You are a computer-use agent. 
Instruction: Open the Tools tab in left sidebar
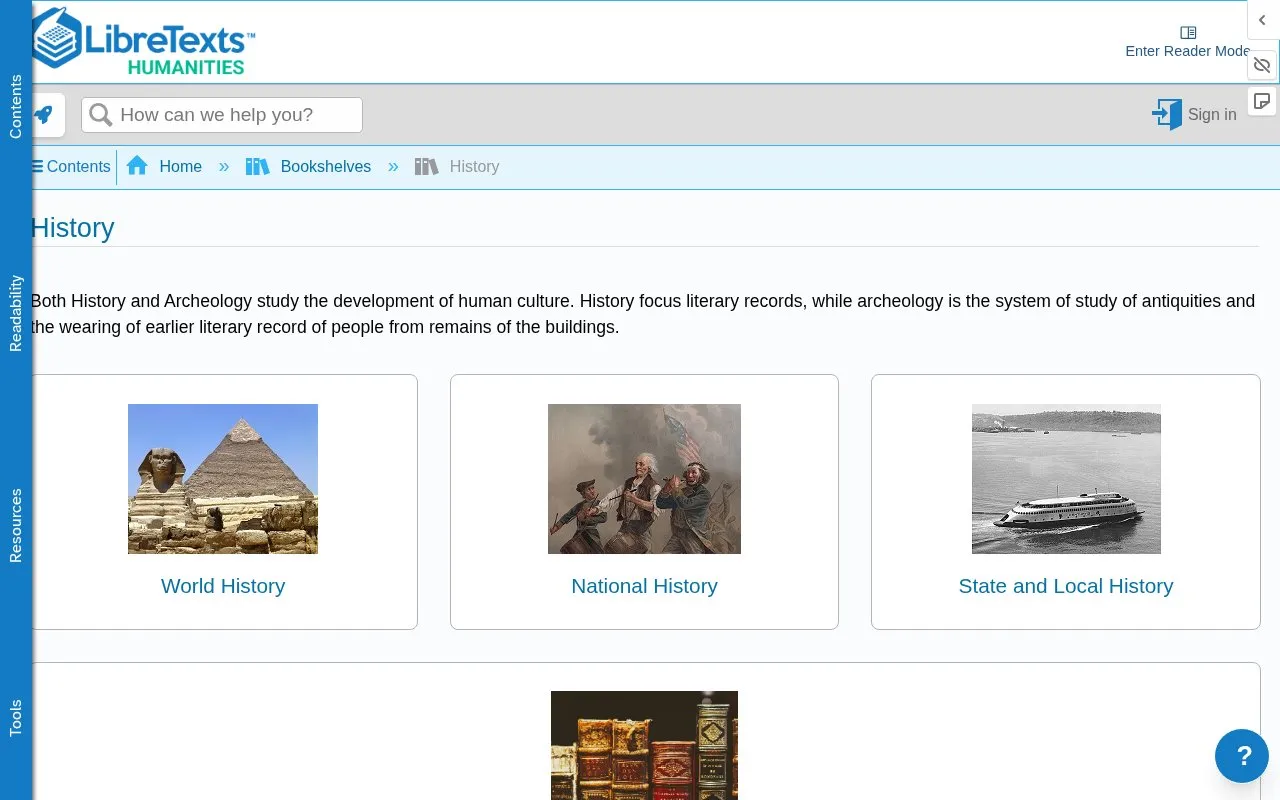coord(15,718)
